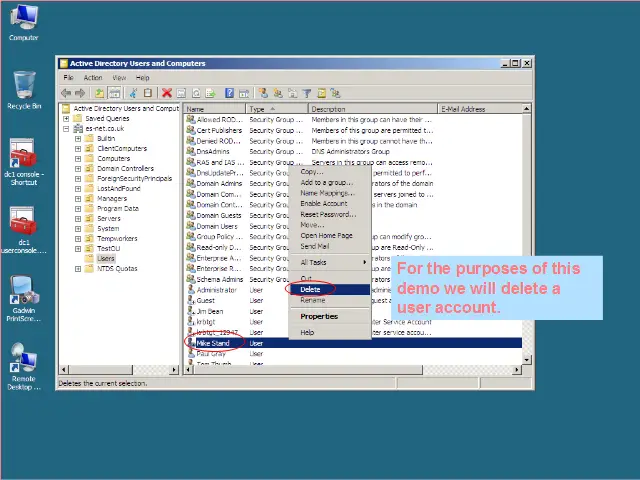Open the Recycle Bin desktop icon
The width and height of the screenshot is (640, 480).
point(24,88)
